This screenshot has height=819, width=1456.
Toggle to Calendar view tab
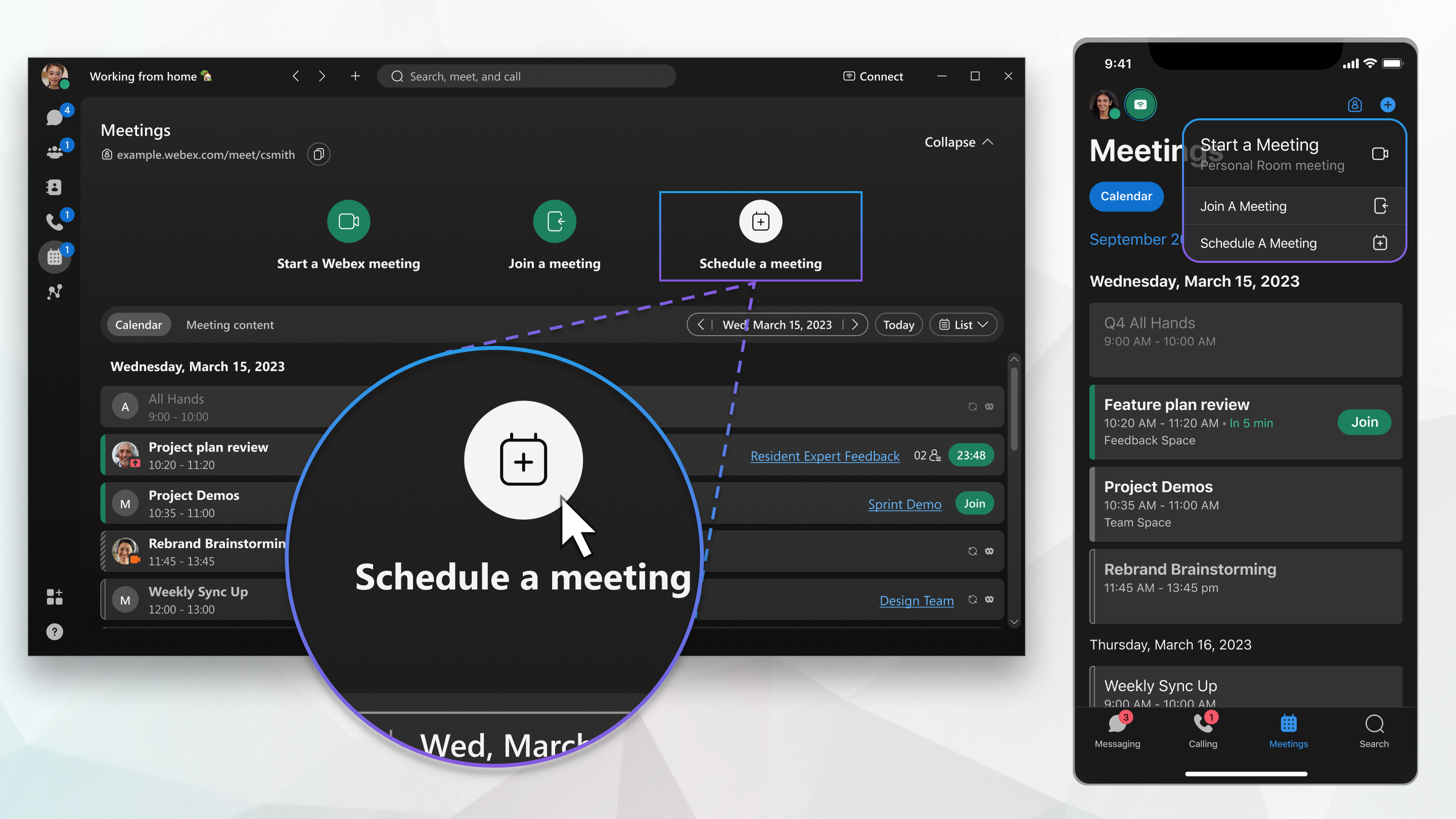[137, 324]
